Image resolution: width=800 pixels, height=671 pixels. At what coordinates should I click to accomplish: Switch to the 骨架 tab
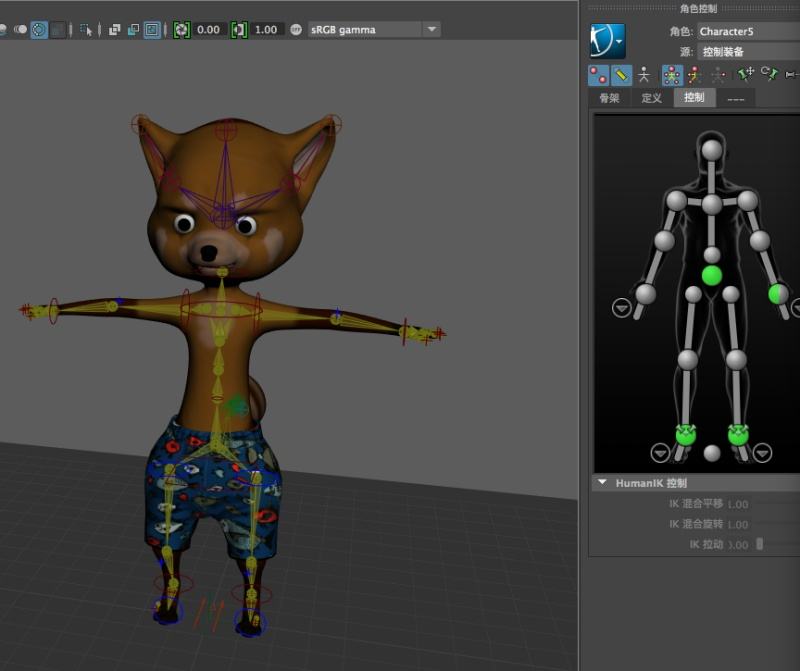tap(609, 98)
